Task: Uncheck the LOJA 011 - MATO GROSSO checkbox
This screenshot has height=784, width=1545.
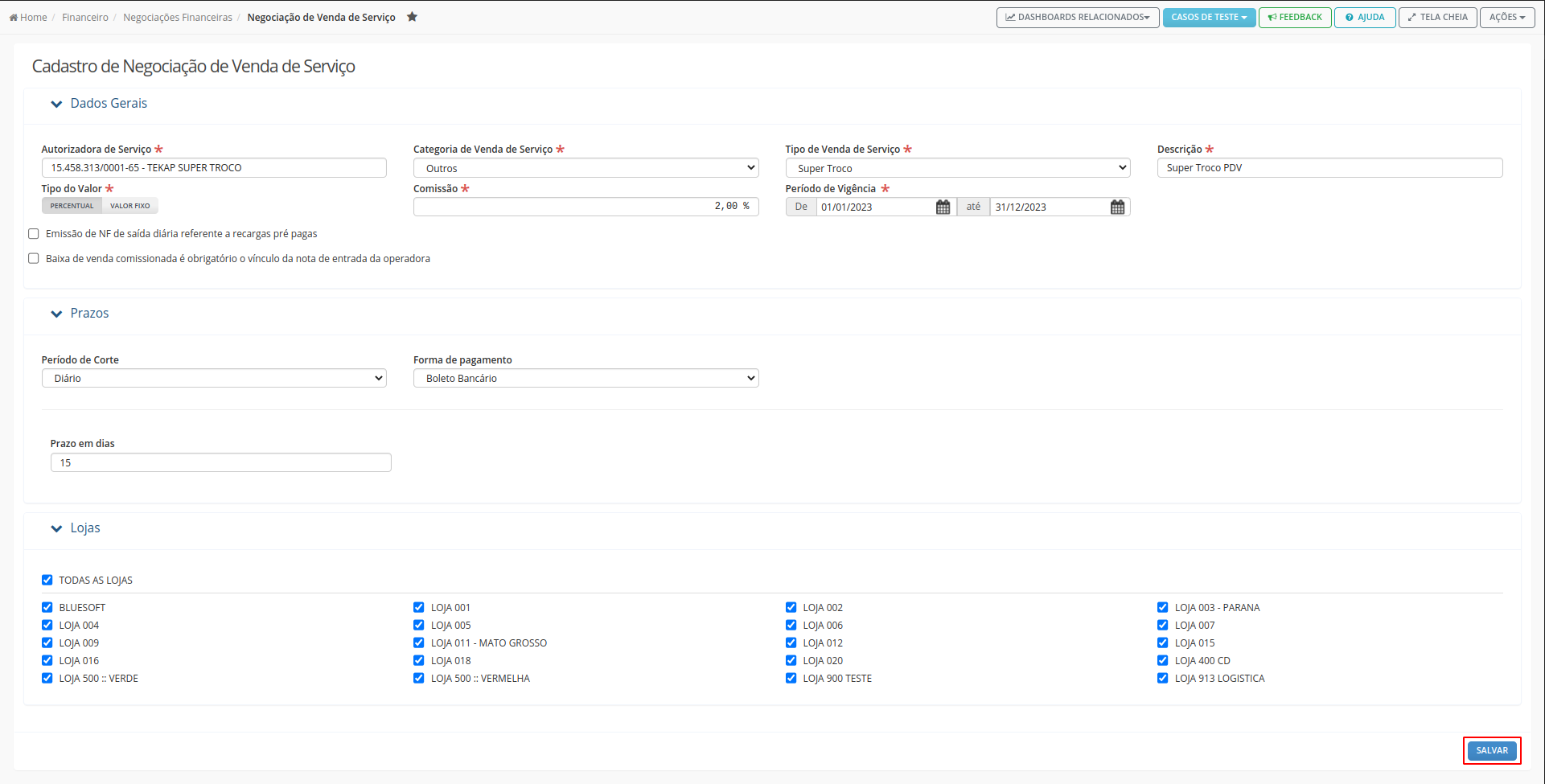Action: [419, 643]
